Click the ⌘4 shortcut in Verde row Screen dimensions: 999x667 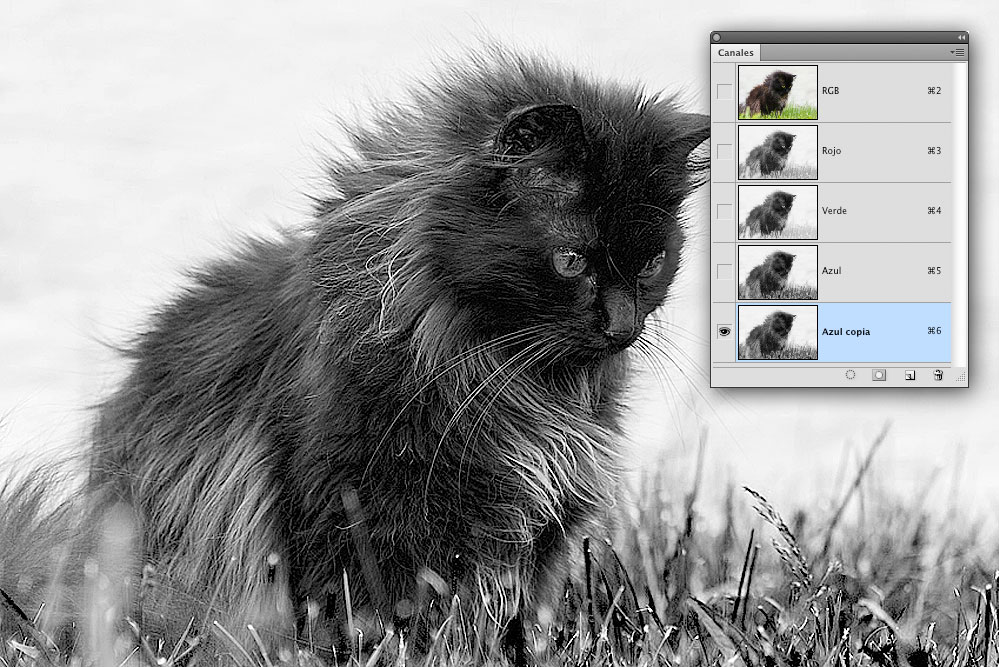click(934, 210)
